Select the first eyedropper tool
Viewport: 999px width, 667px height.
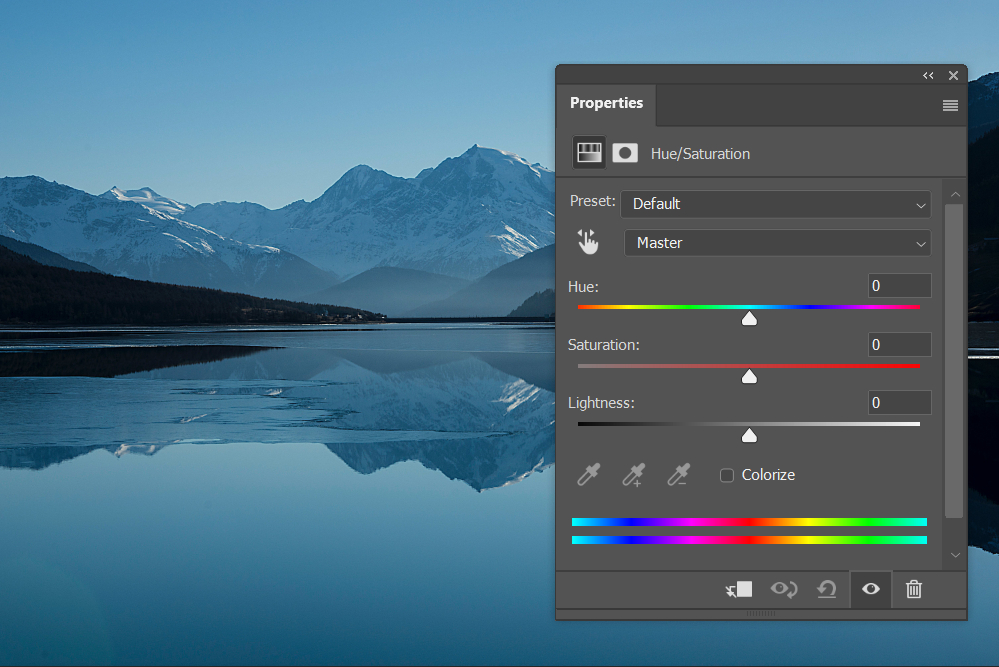click(588, 475)
